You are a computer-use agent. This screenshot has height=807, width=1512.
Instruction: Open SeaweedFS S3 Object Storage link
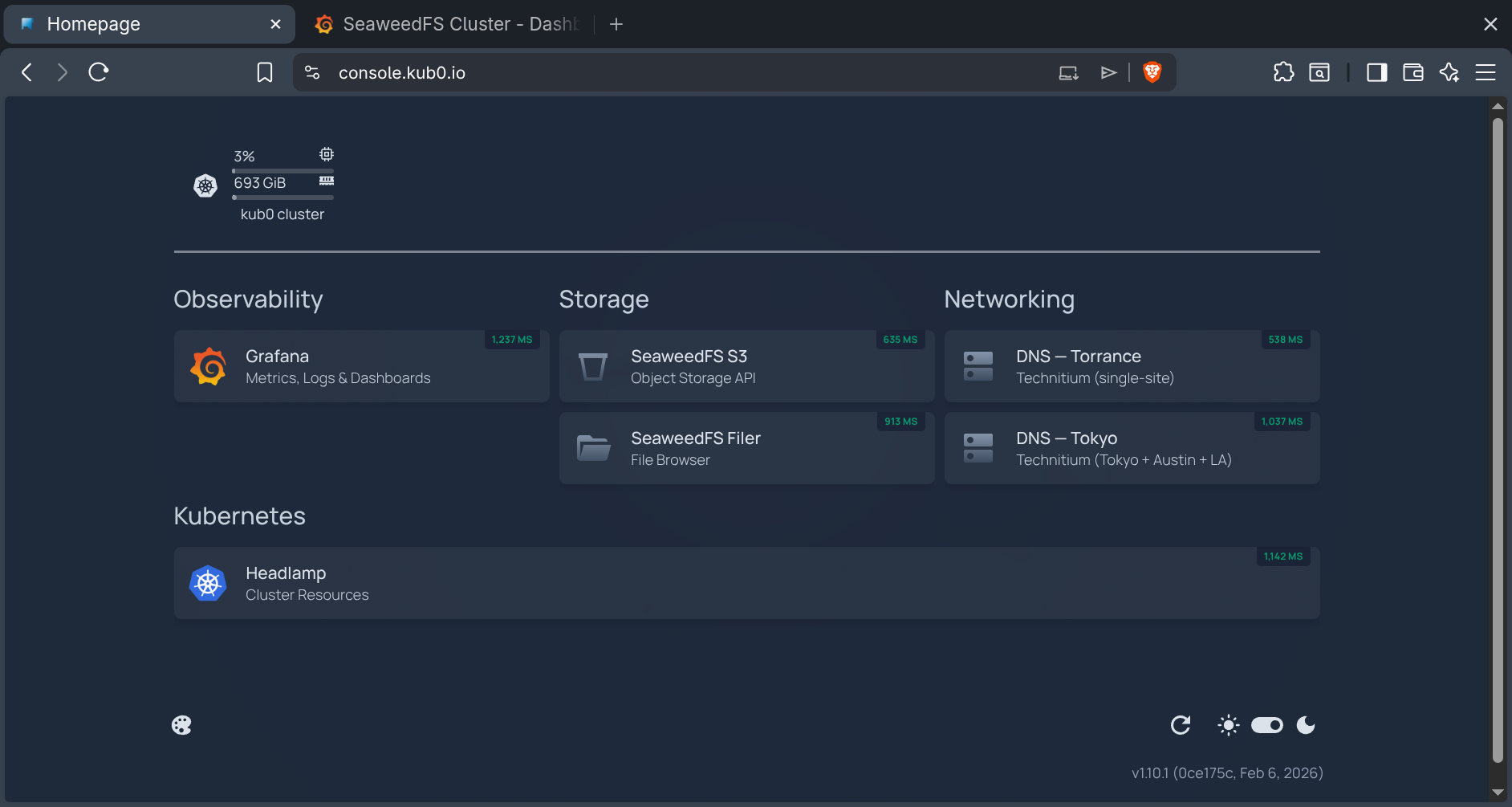coord(746,366)
